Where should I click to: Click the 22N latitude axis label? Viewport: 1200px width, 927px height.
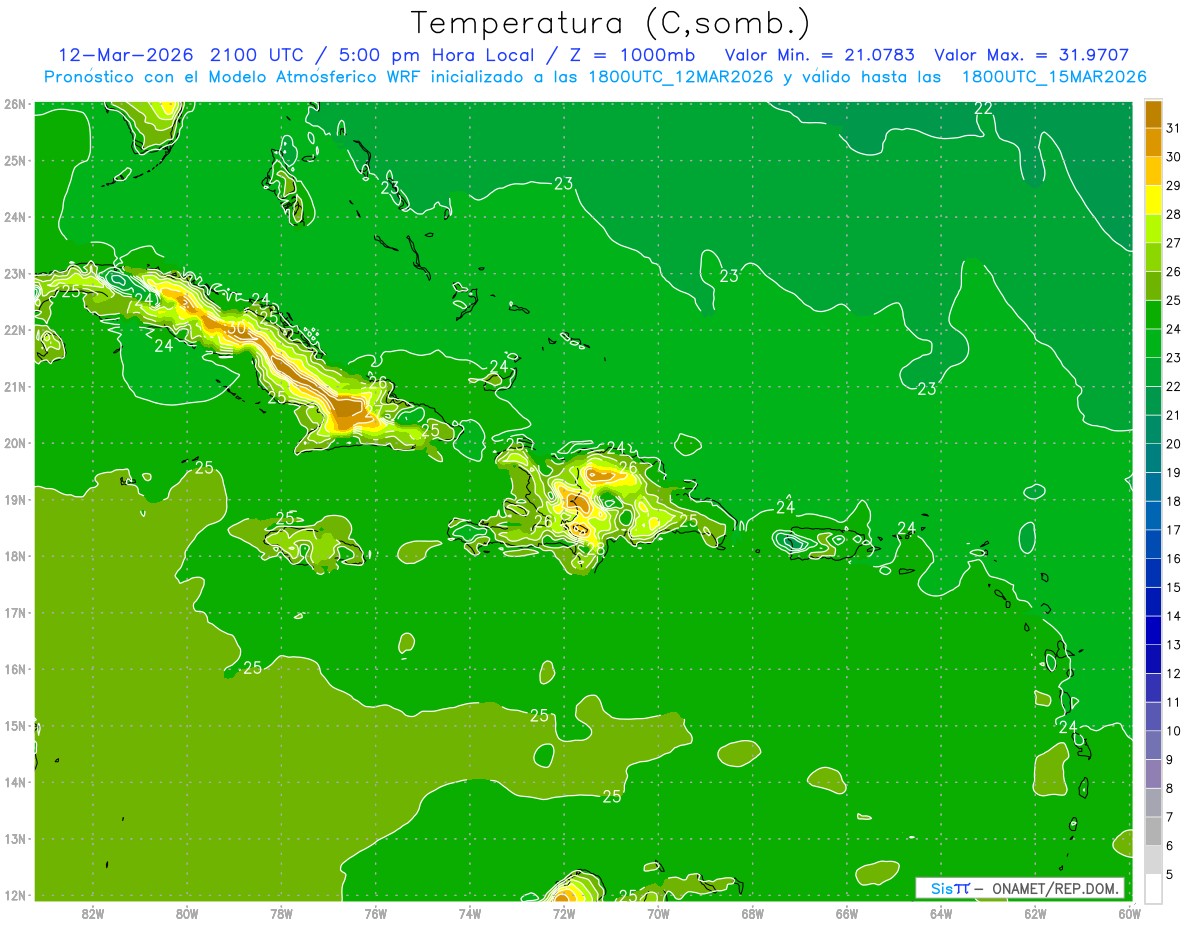click(15, 330)
